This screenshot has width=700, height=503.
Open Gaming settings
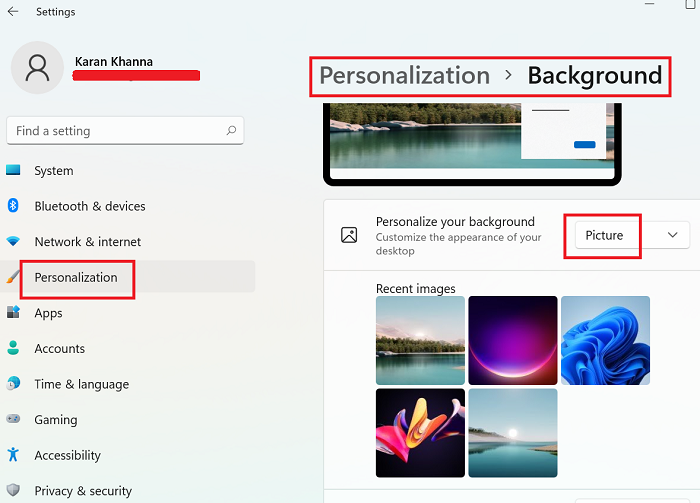click(x=55, y=420)
